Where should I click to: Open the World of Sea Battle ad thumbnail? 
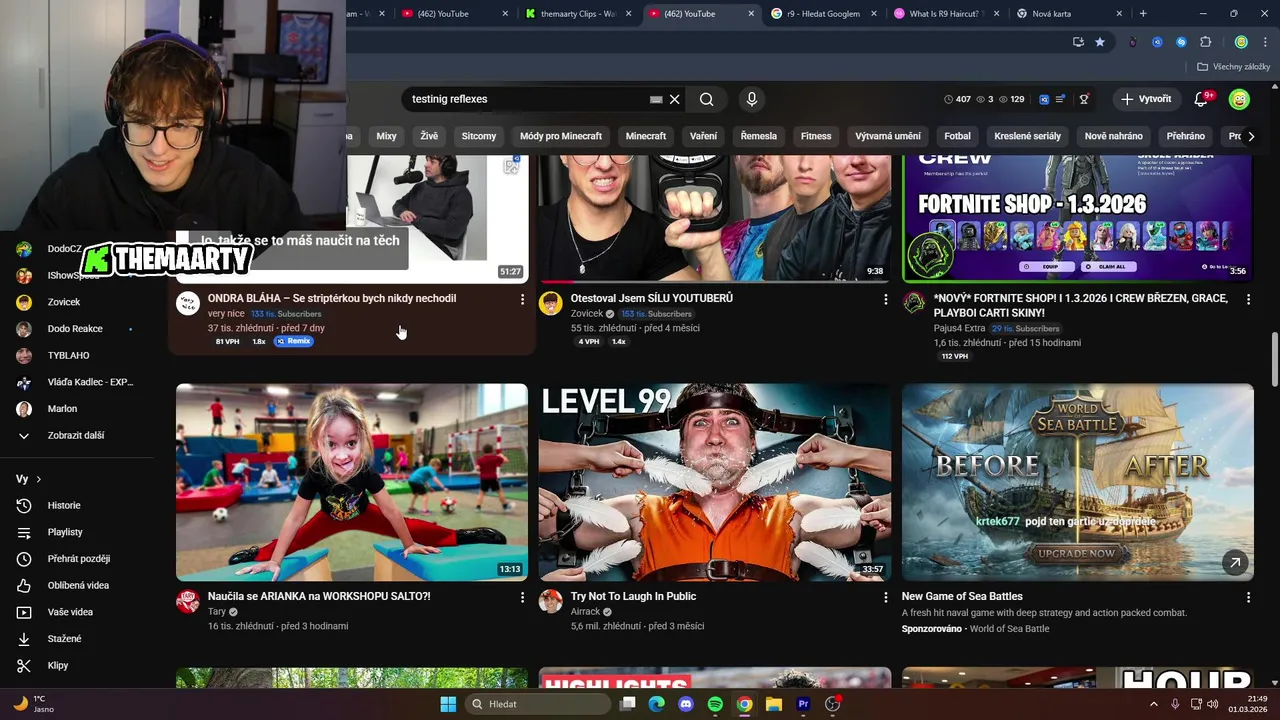point(1078,482)
